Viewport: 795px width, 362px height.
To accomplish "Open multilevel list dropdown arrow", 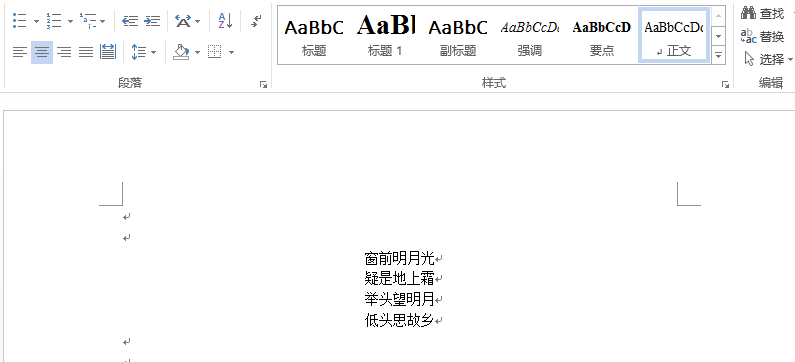I will pos(103,21).
